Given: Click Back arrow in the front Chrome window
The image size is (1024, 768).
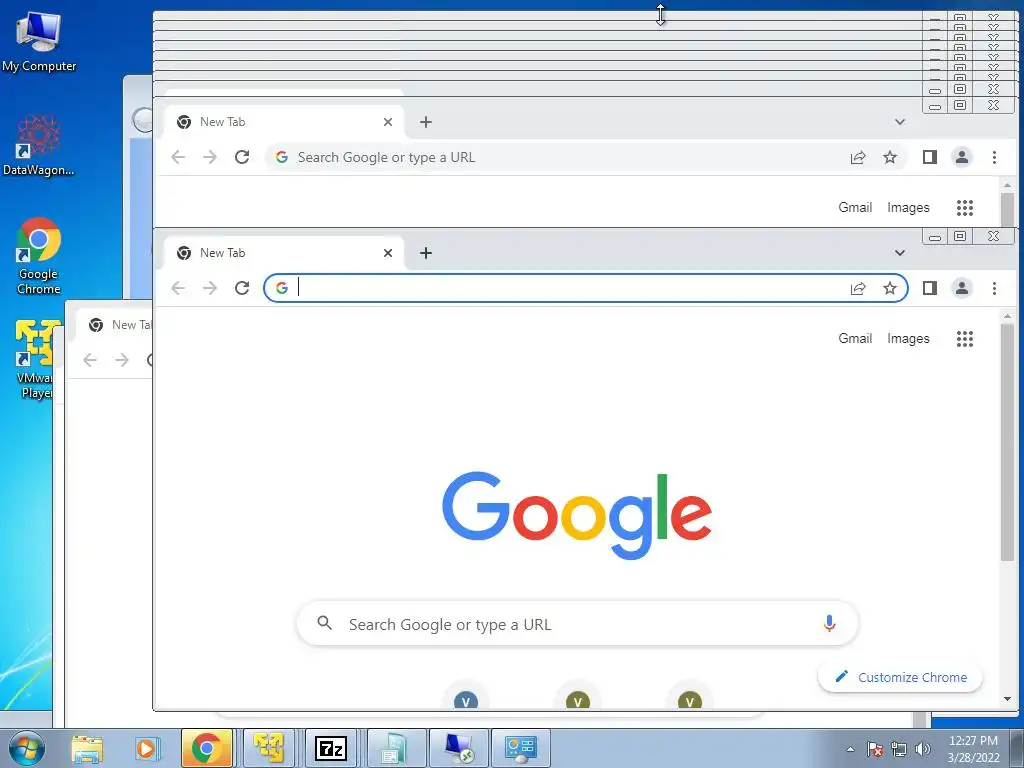Looking at the screenshot, I should tap(178, 288).
